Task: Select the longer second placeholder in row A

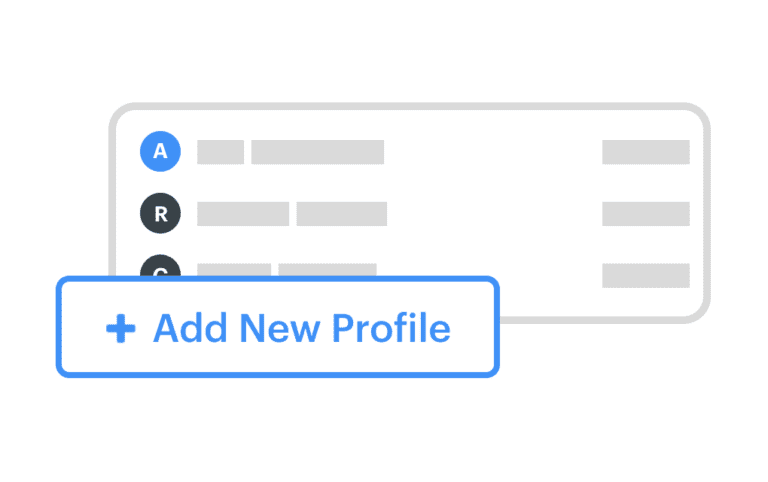Action: (x=317, y=152)
